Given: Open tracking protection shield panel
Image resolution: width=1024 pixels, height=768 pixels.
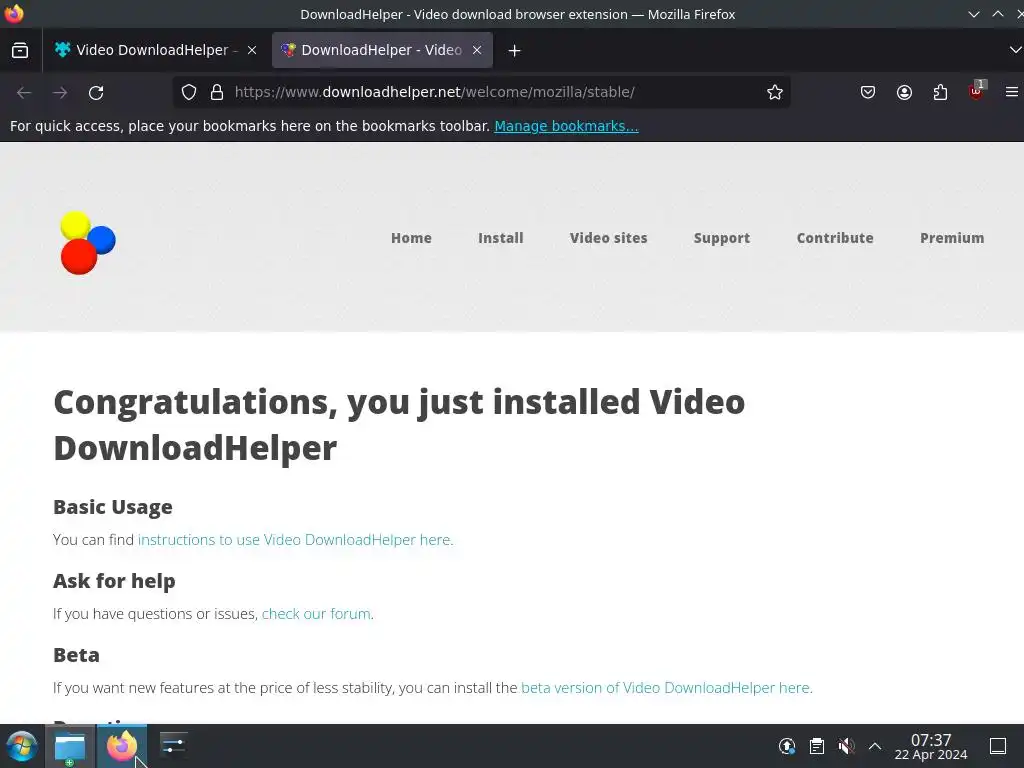Looking at the screenshot, I should tap(189, 92).
